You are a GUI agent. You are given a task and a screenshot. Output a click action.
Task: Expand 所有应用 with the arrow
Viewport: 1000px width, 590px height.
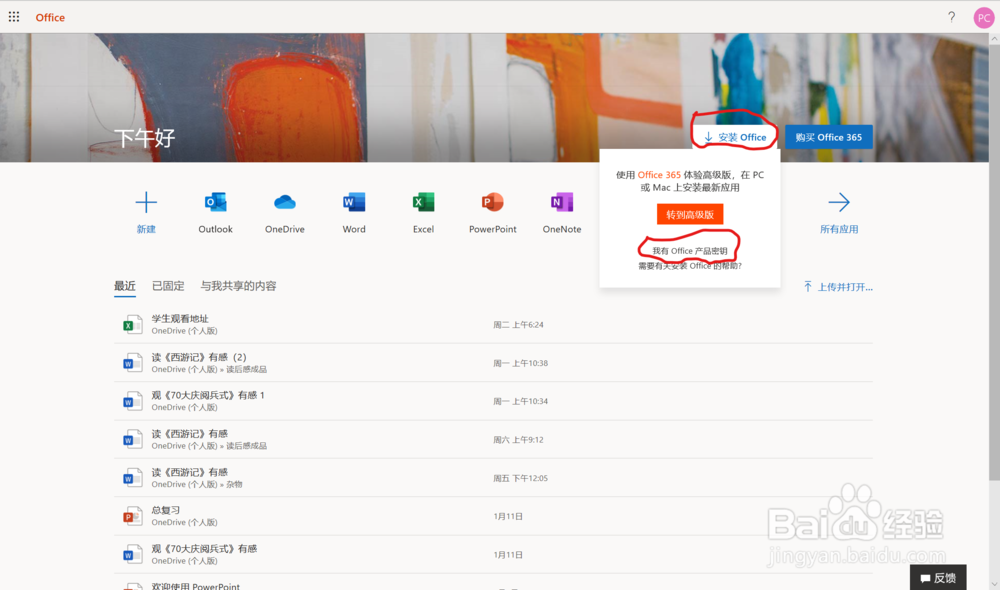[x=838, y=204]
